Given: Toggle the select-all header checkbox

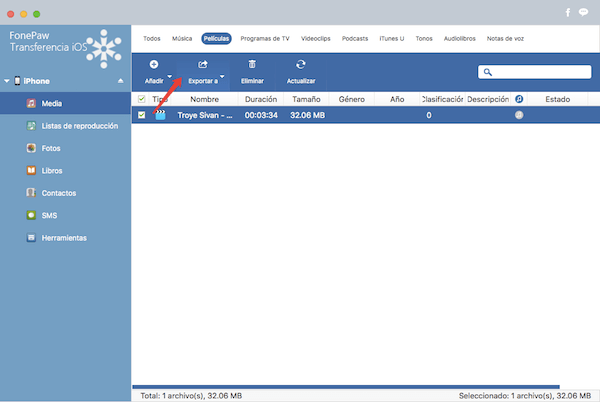Looking at the screenshot, I should pyautogui.click(x=142, y=99).
